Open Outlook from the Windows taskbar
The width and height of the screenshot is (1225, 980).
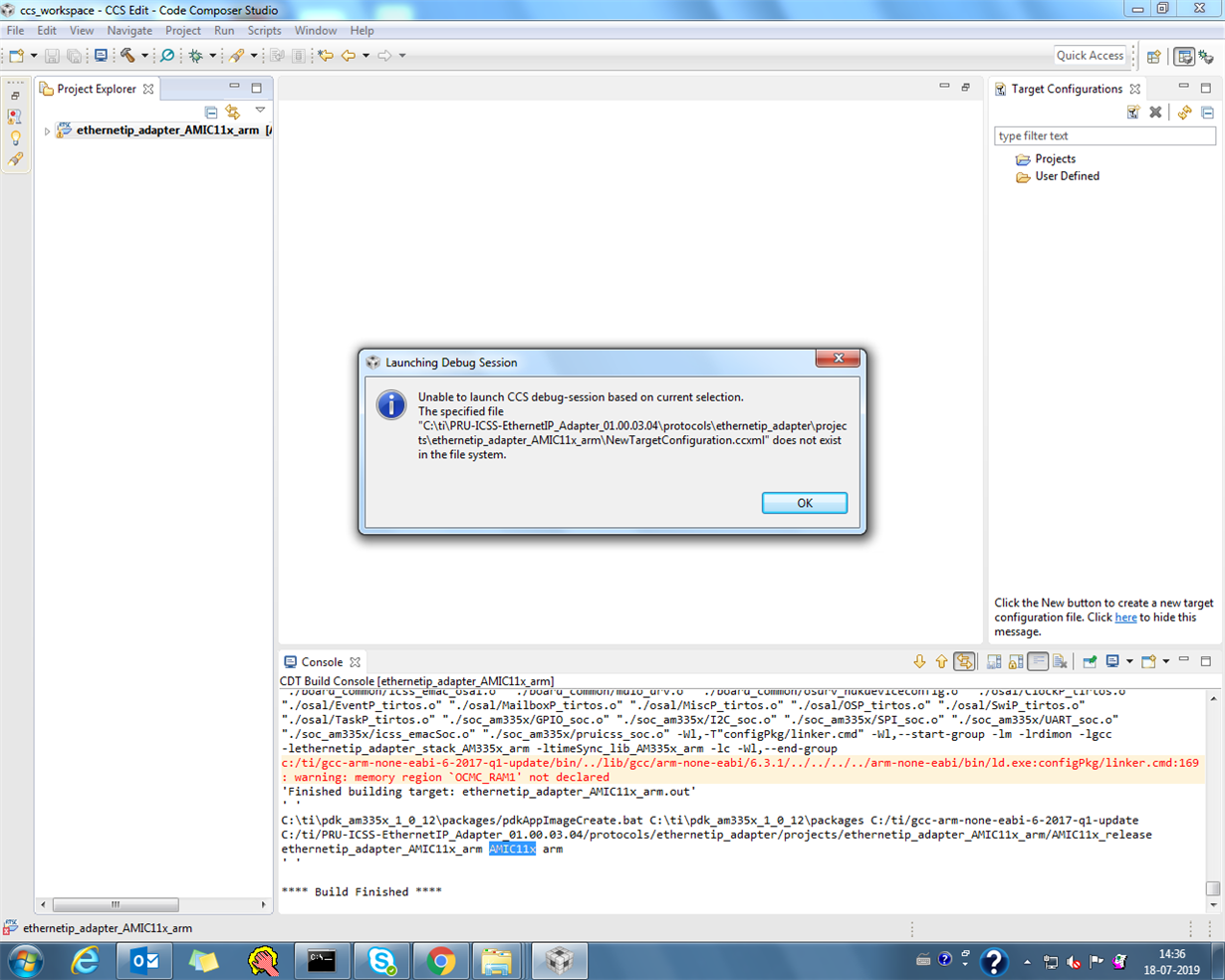(x=145, y=960)
